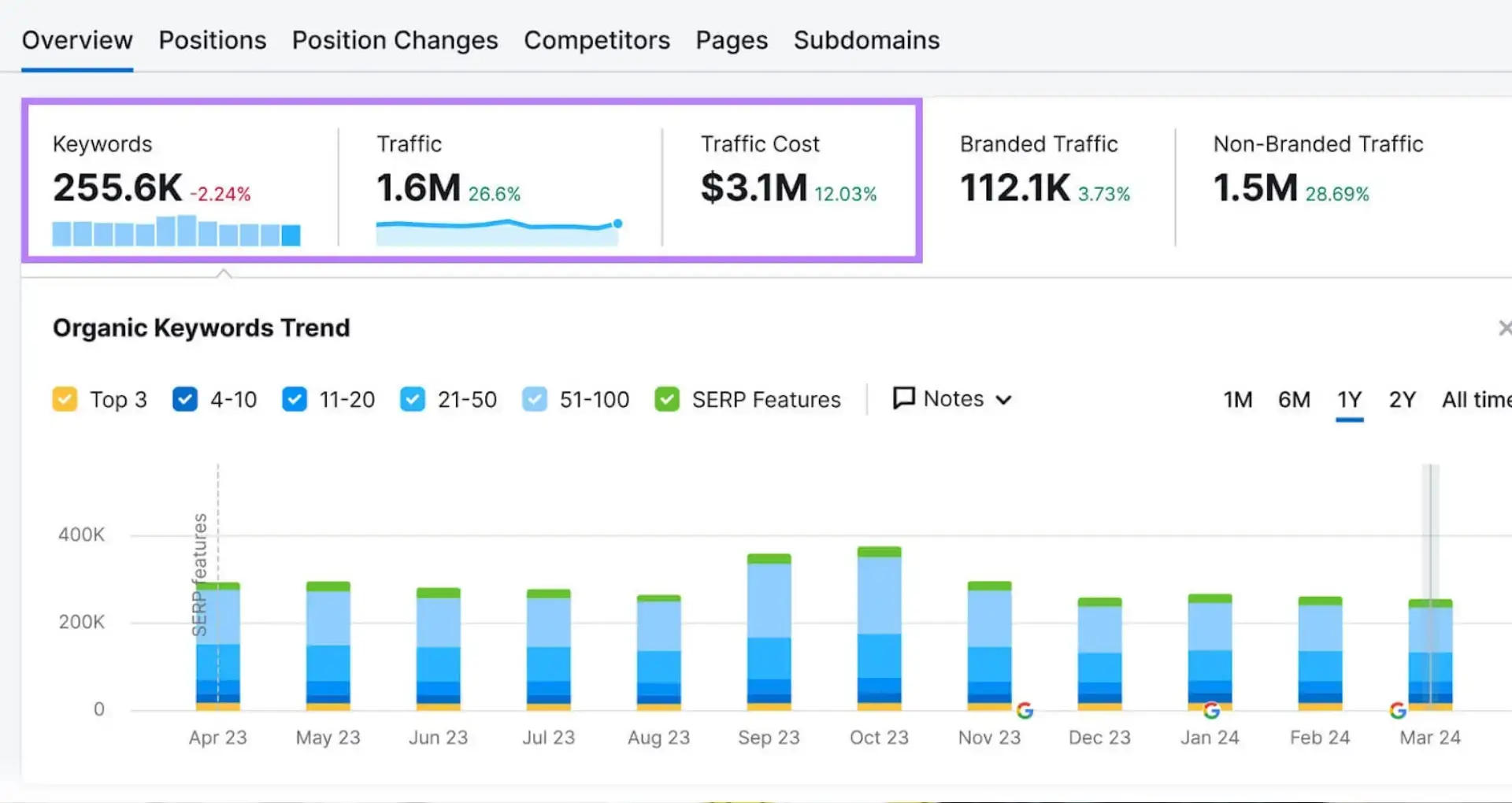Close the Organic Keywords Trend panel

pyautogui.click(x=1504, y=327)
